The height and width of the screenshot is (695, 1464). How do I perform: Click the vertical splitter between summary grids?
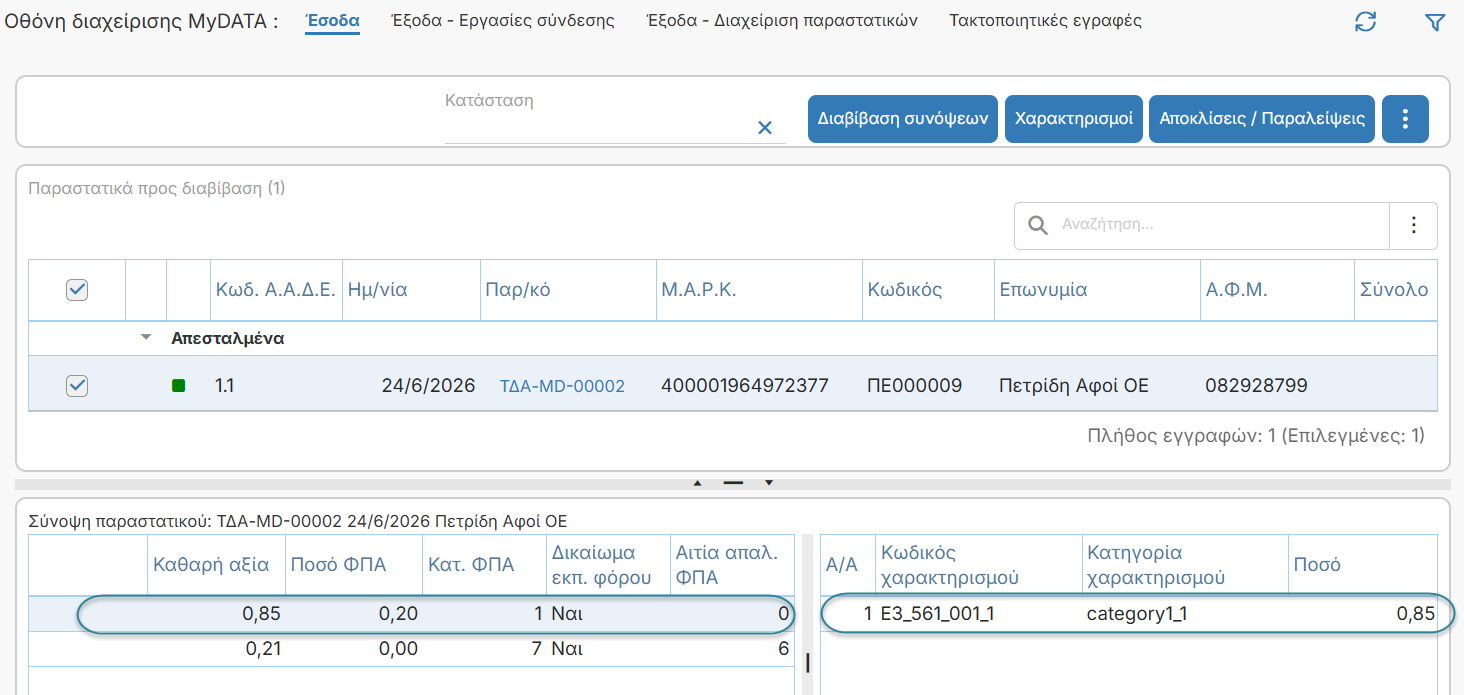(x=807, y=663)
